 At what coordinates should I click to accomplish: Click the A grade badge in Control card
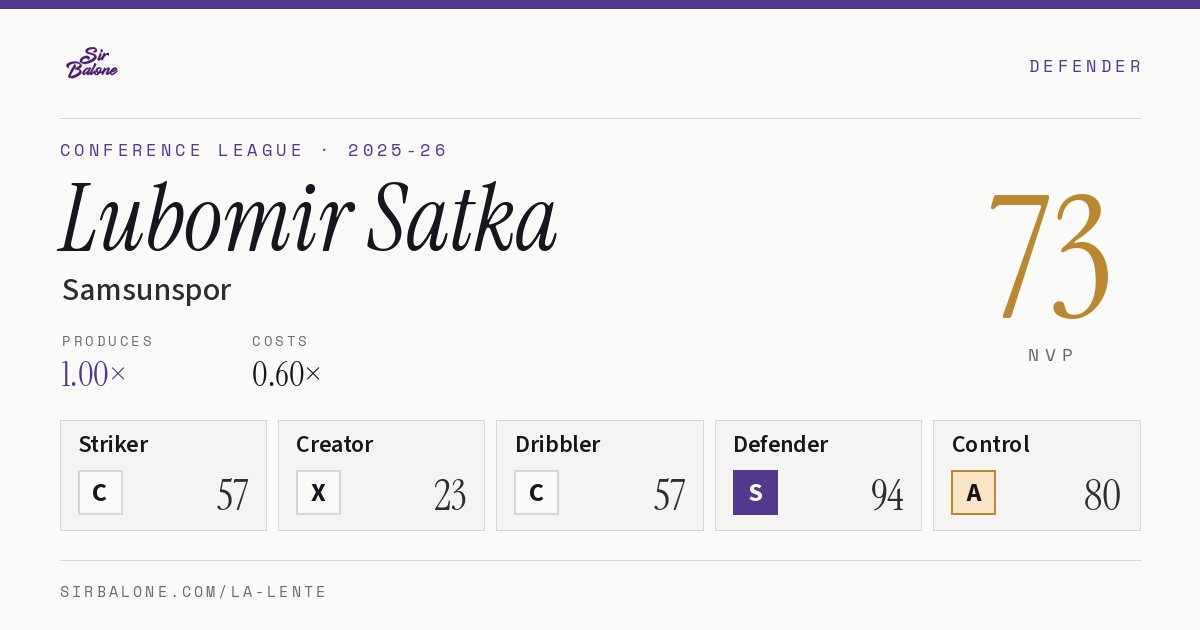(973, 492)
